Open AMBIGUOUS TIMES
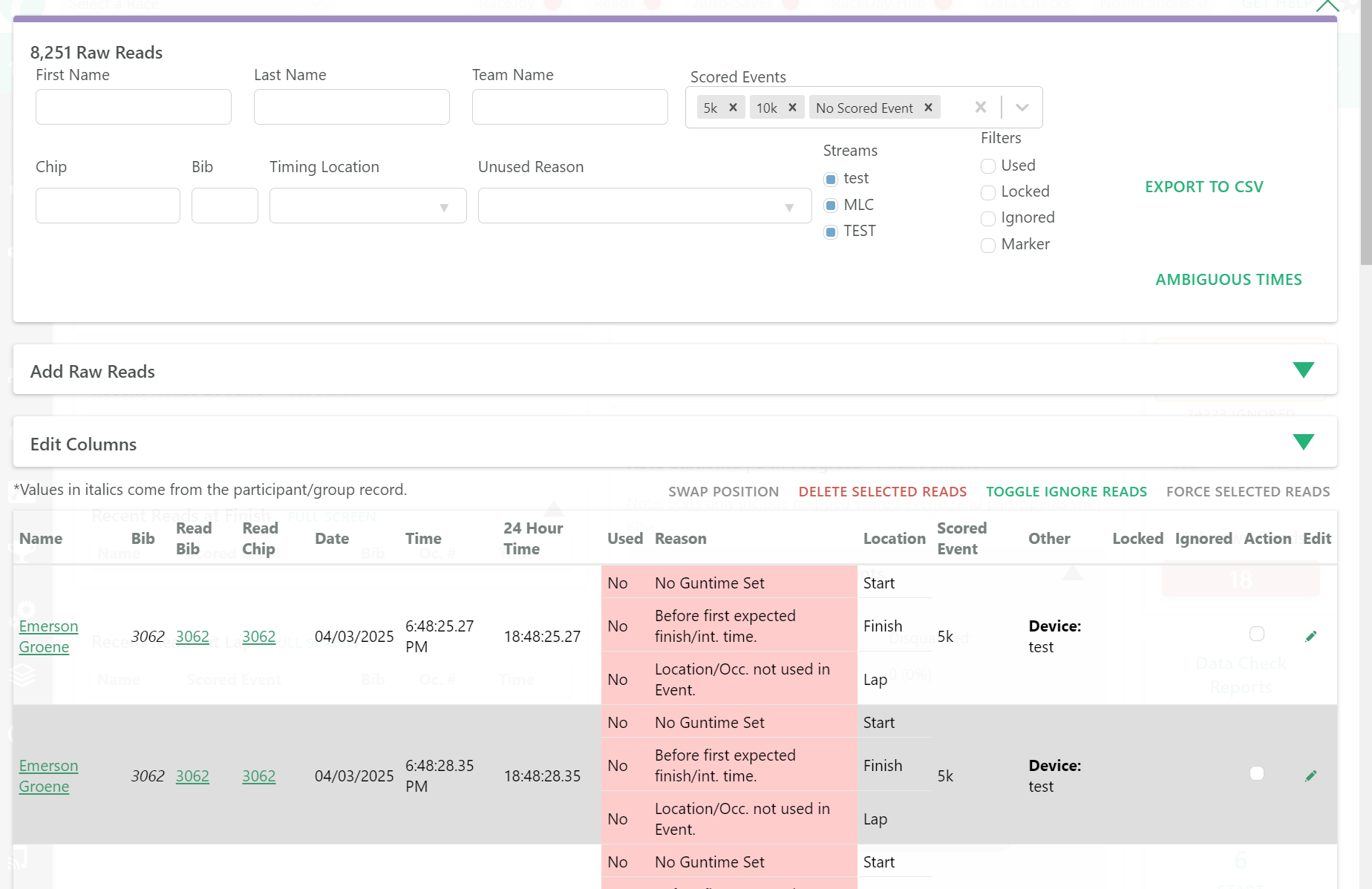The image size is (1372, 889). click(1228, 280)
